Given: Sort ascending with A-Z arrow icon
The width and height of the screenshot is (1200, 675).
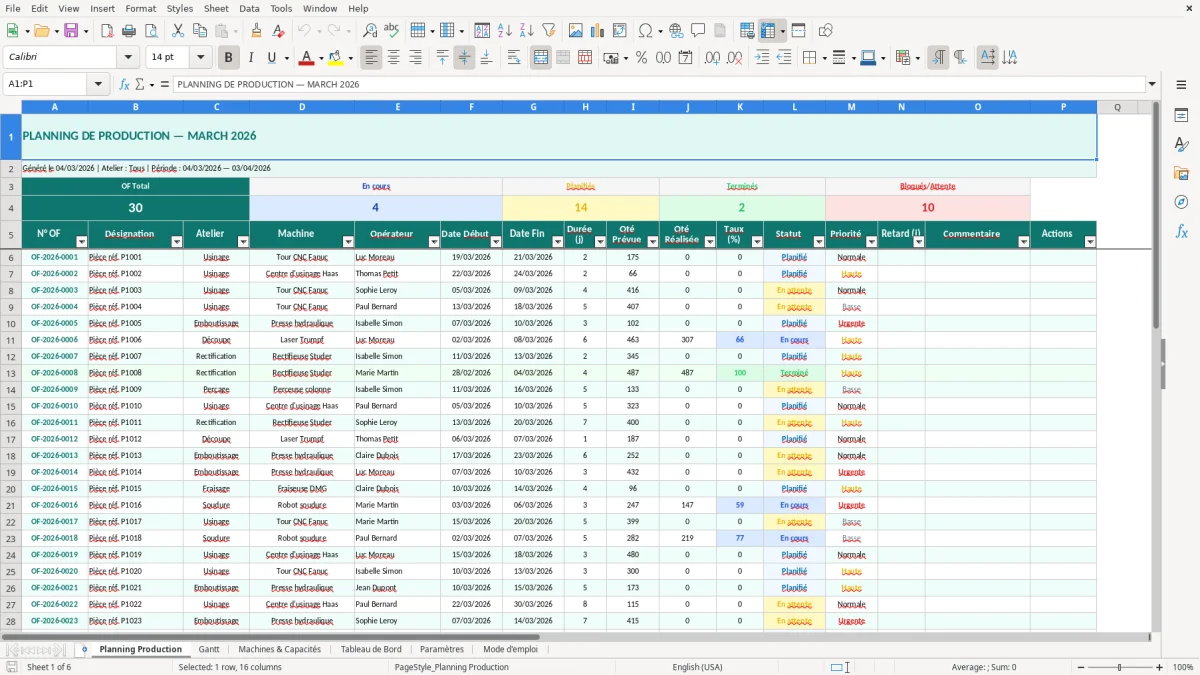Looking at the screenshot, I should coord(505,31).
